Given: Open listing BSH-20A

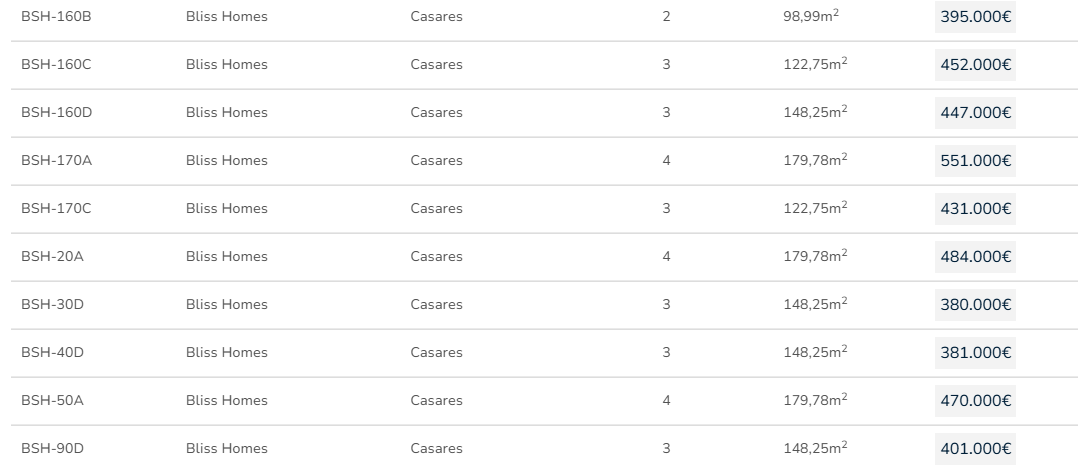Looking at the screenshot, I should [x=52, y=257].
